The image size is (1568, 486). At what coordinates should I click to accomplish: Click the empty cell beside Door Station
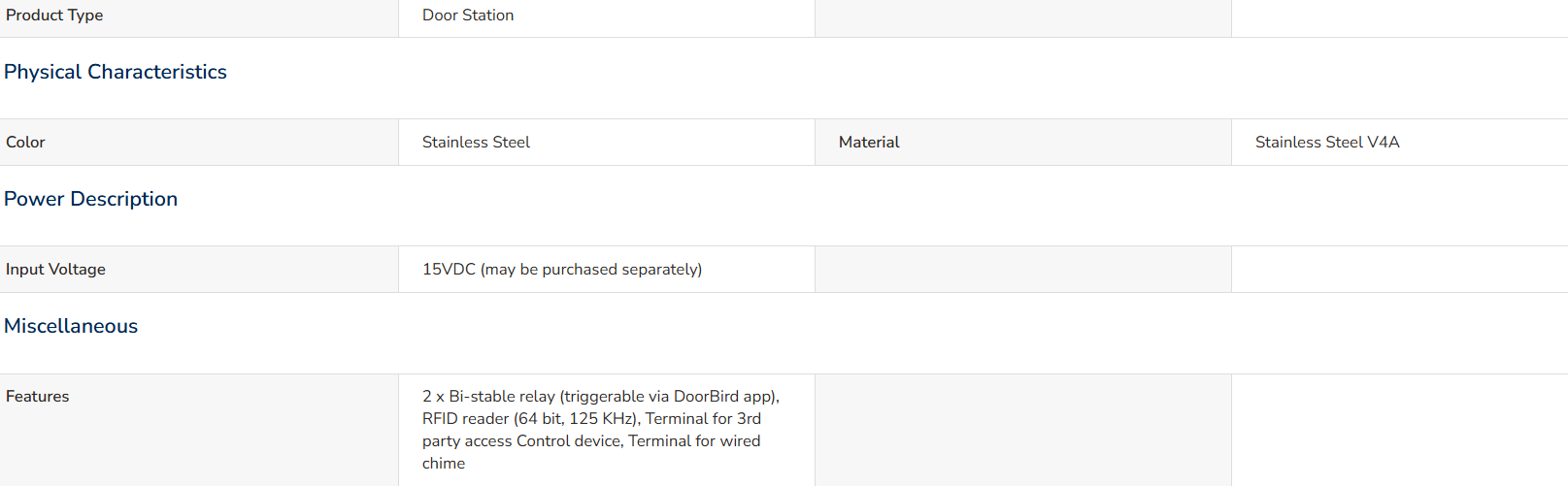[x=1023, y=16]
